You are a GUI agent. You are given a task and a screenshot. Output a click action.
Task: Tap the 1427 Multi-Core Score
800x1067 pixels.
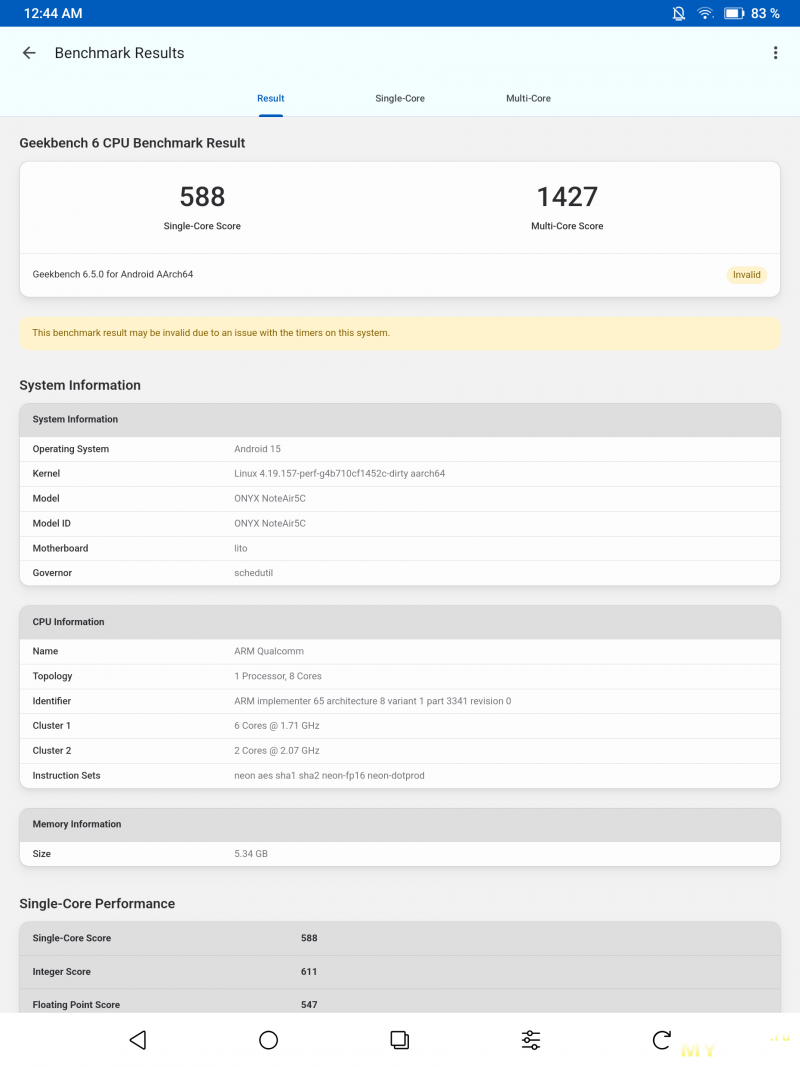567,197
